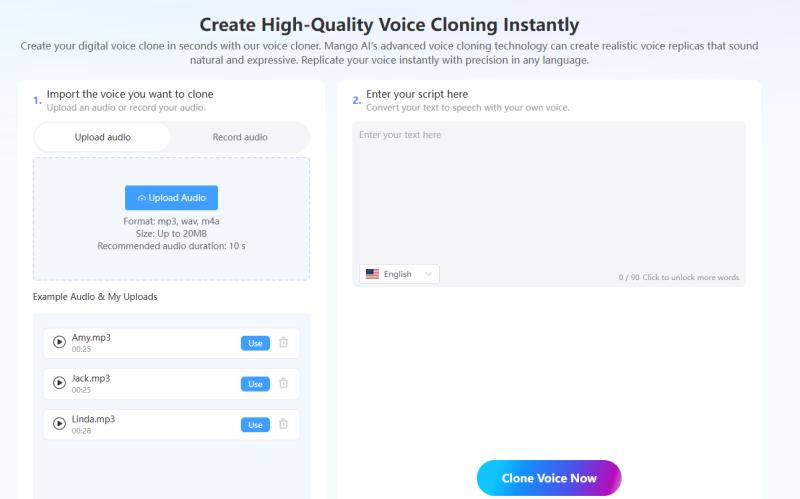Switch to the Upload audio tab
Image resolution: width=800 pixels, height=499 pixels.
click(102, 137)
